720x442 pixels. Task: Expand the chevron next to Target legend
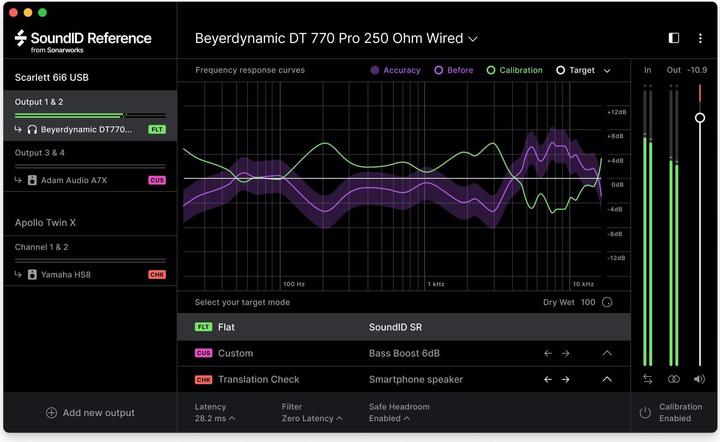[607, 71]
